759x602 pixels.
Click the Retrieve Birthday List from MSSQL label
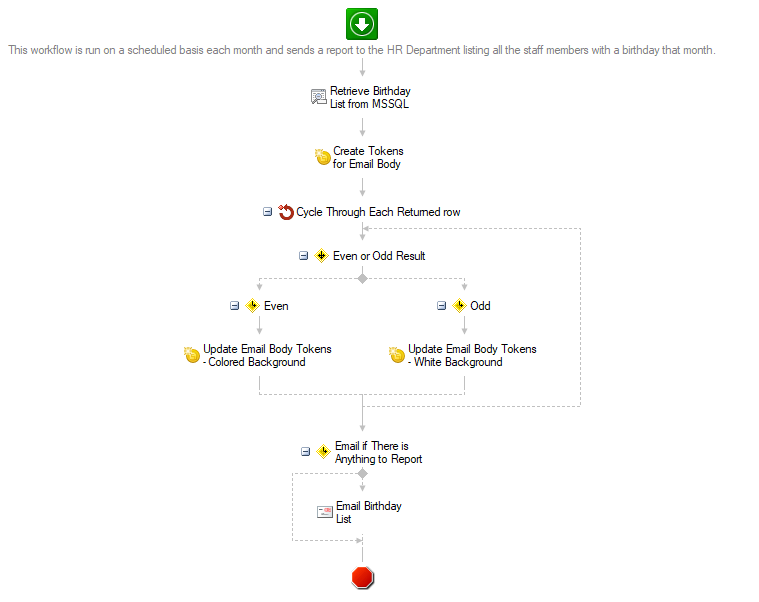point(370,97)
